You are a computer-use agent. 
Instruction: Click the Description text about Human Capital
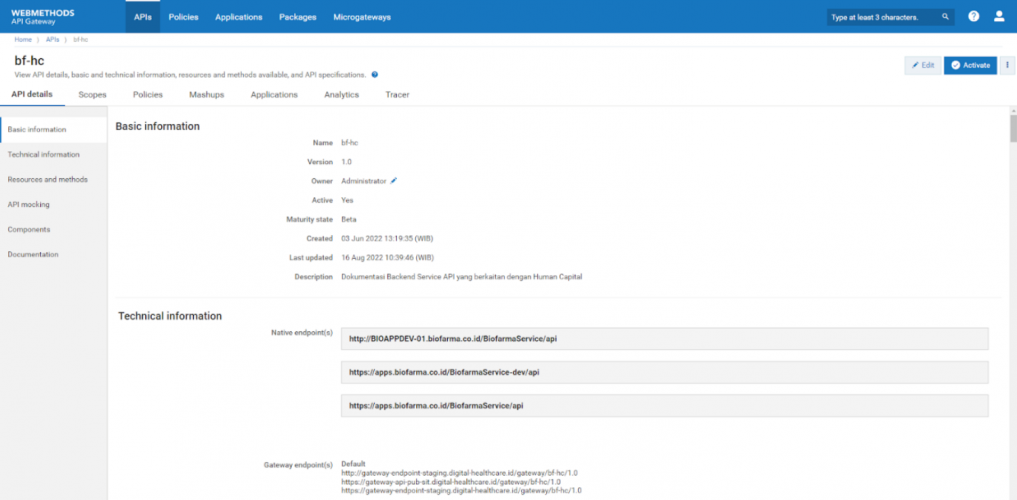[x=462, y=277]
